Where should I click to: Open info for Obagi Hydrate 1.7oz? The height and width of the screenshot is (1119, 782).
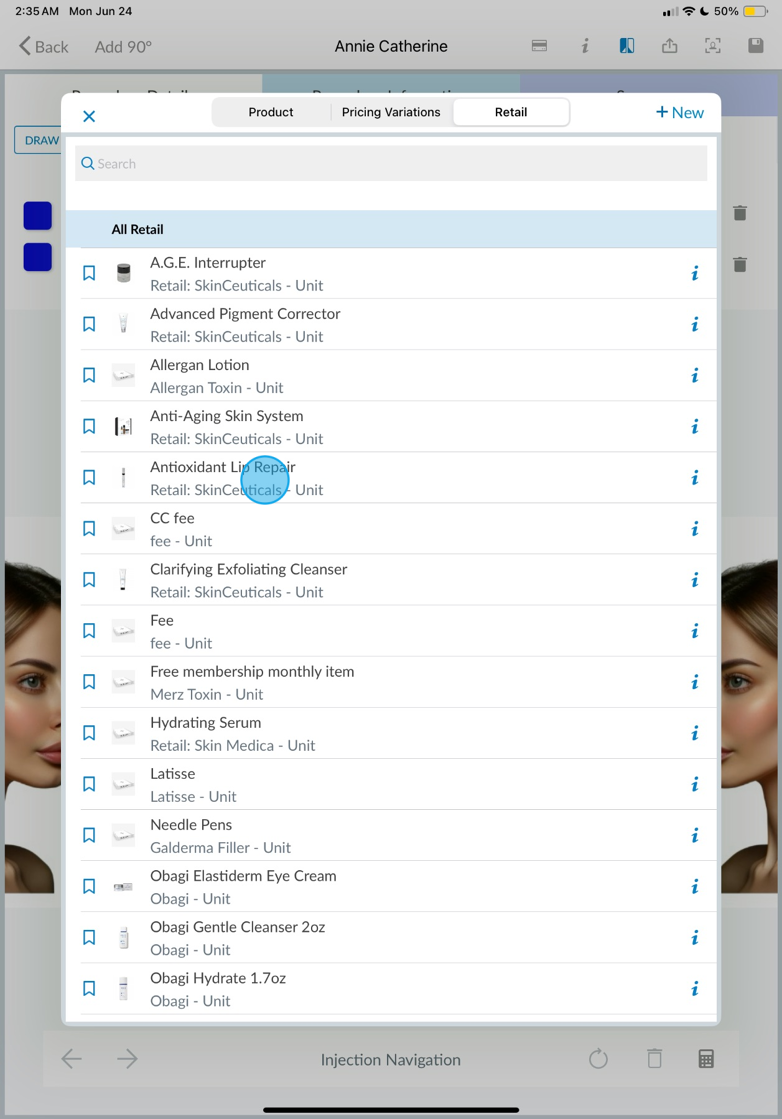(x=695, y=989)
